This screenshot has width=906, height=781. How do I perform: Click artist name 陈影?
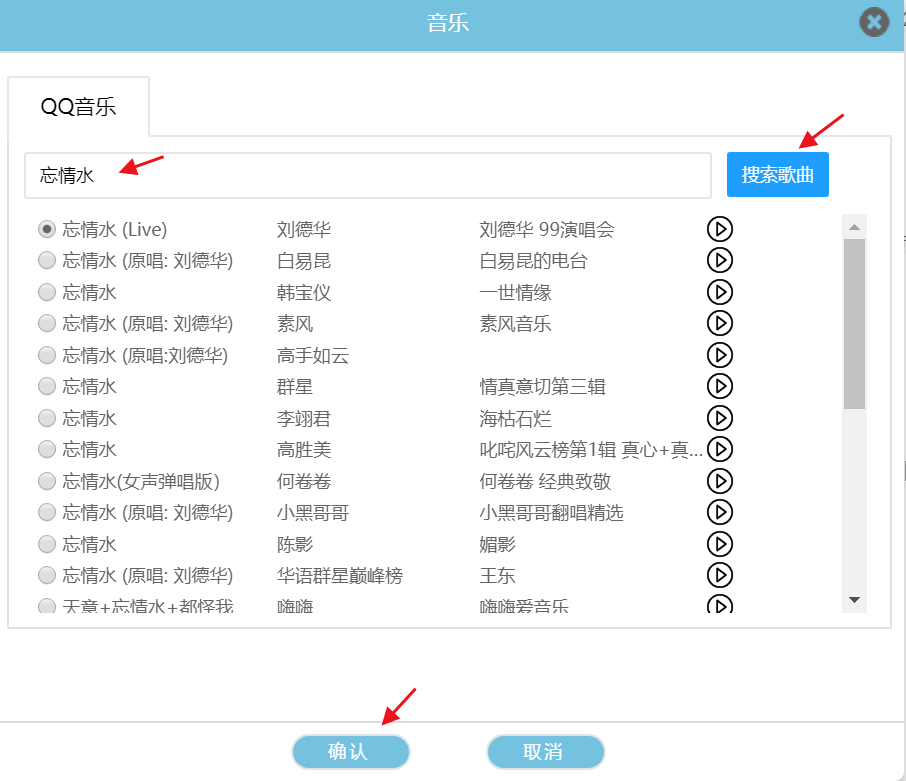click(295, 544)
